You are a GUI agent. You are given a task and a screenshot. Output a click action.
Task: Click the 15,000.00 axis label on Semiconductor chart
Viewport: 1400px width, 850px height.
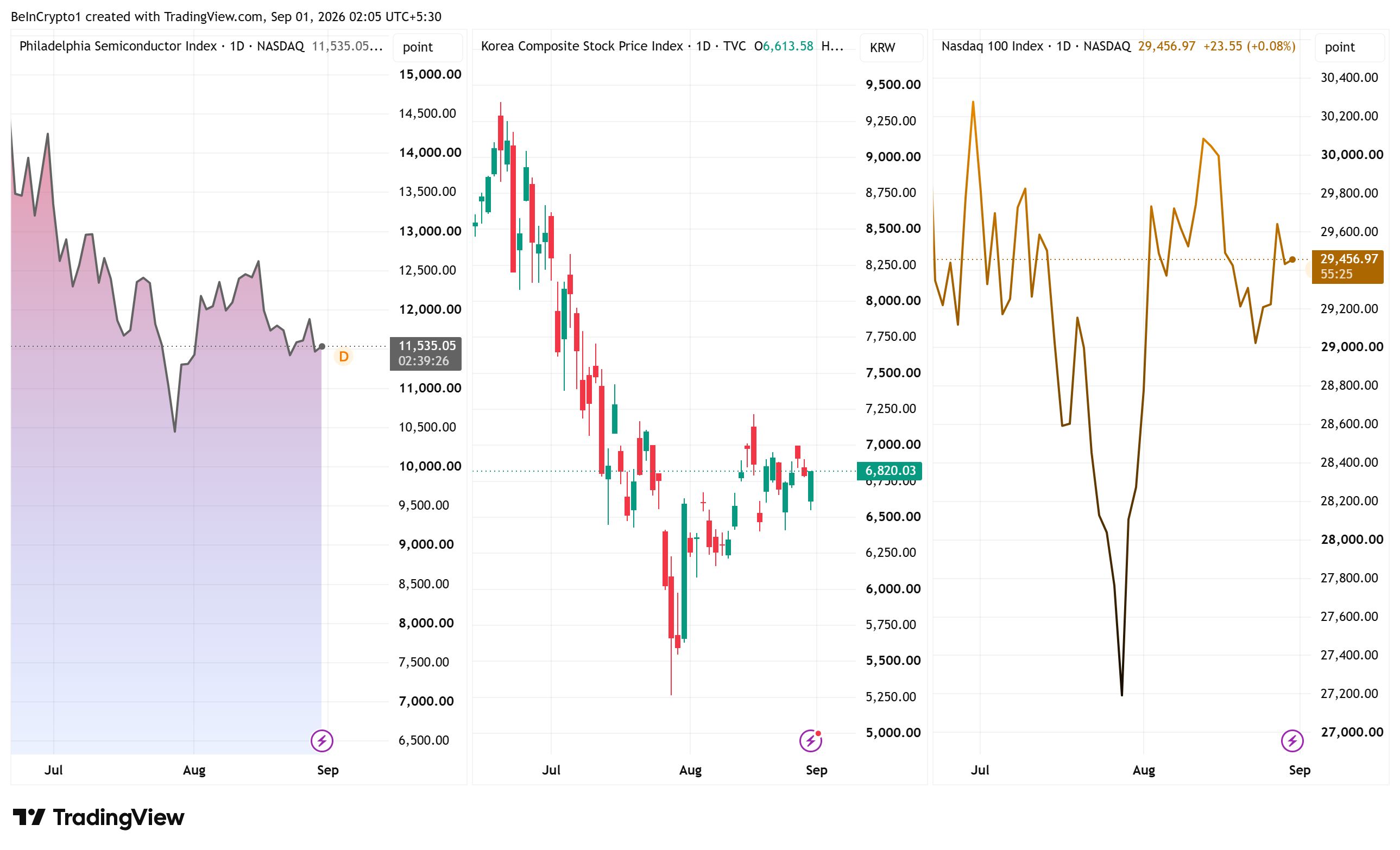pos(430,74)
